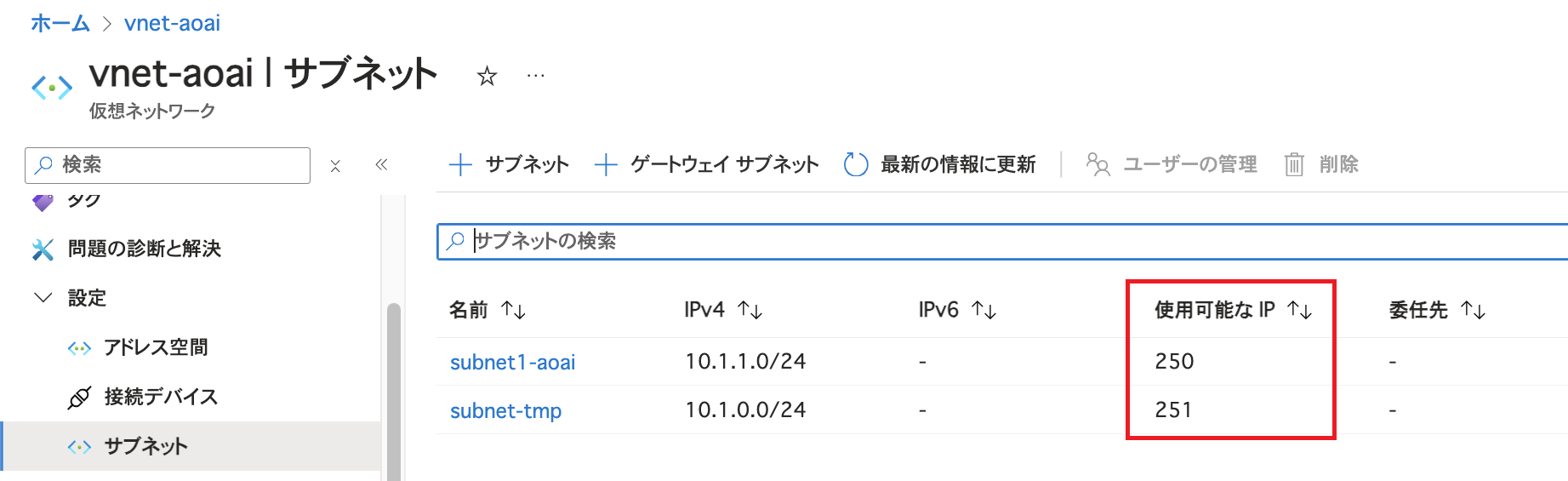Click the plus icon to add サブネット

[460, 164]
